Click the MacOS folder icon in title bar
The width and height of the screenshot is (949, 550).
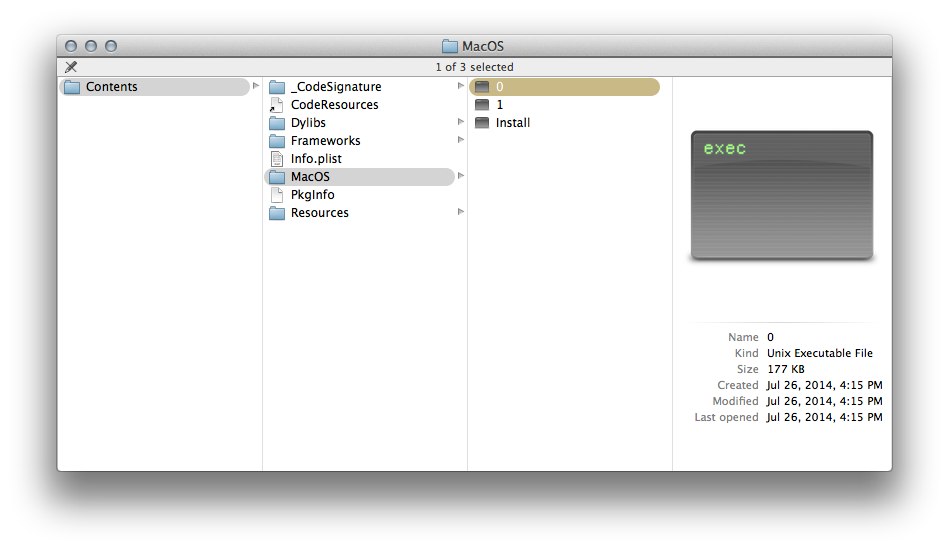pos(450,46)
